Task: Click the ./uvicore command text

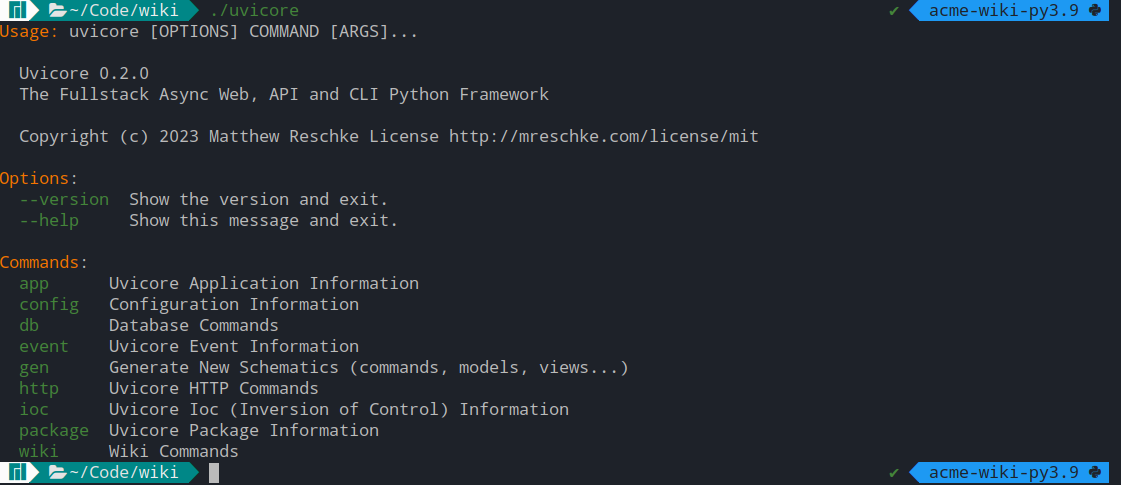Action: 255,11
